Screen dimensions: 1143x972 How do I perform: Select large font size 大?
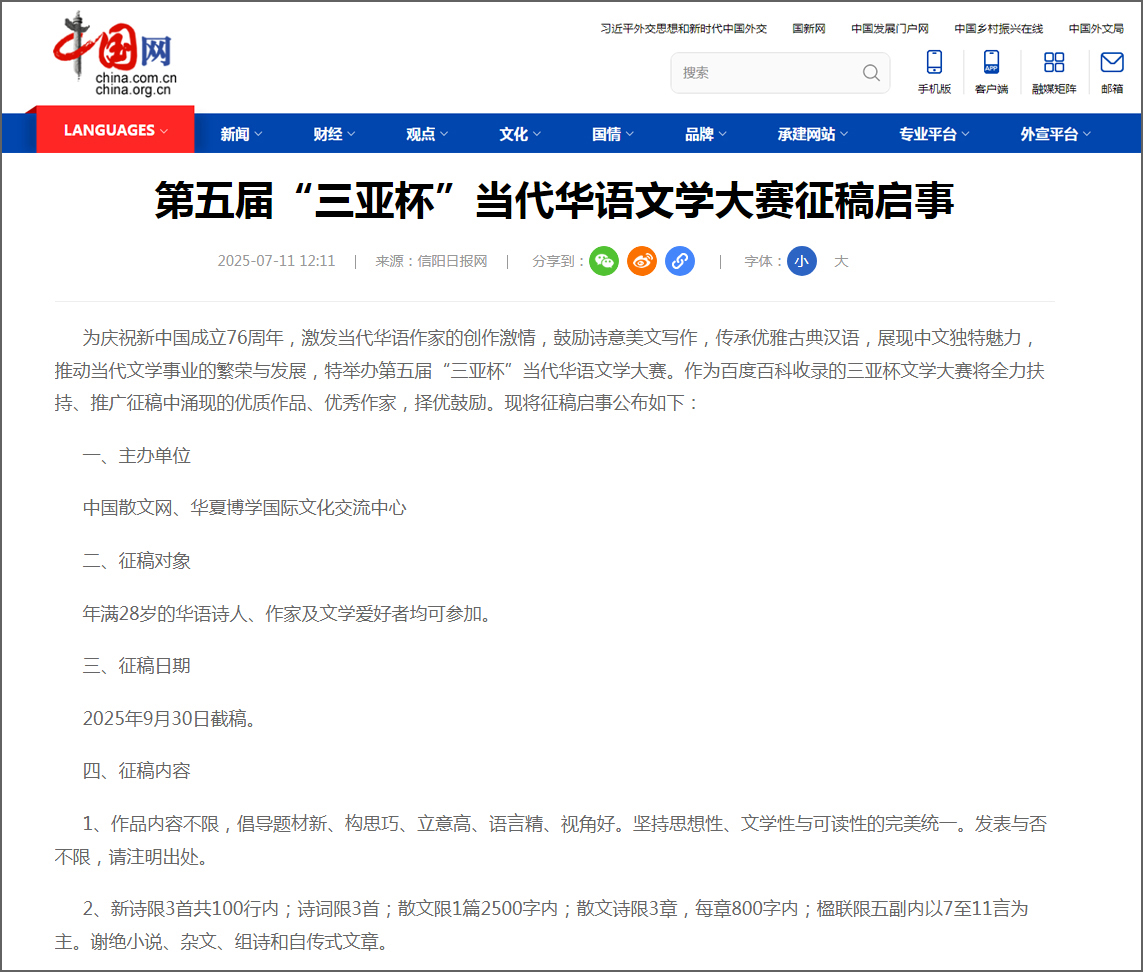[x=840, y=261]
